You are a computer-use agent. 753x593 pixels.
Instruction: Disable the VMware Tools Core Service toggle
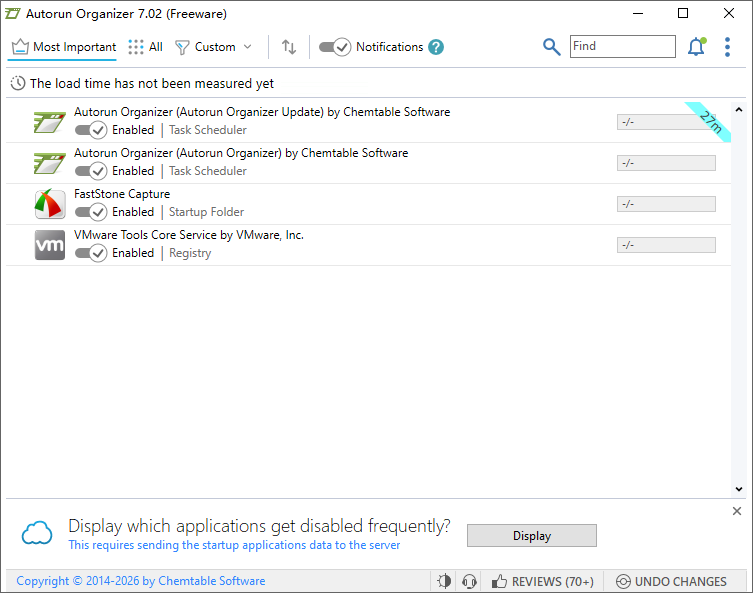[91, 253]
